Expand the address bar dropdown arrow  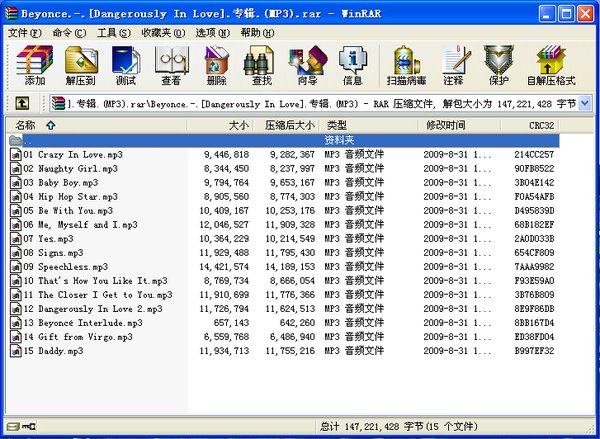click(x=584, y=103)
